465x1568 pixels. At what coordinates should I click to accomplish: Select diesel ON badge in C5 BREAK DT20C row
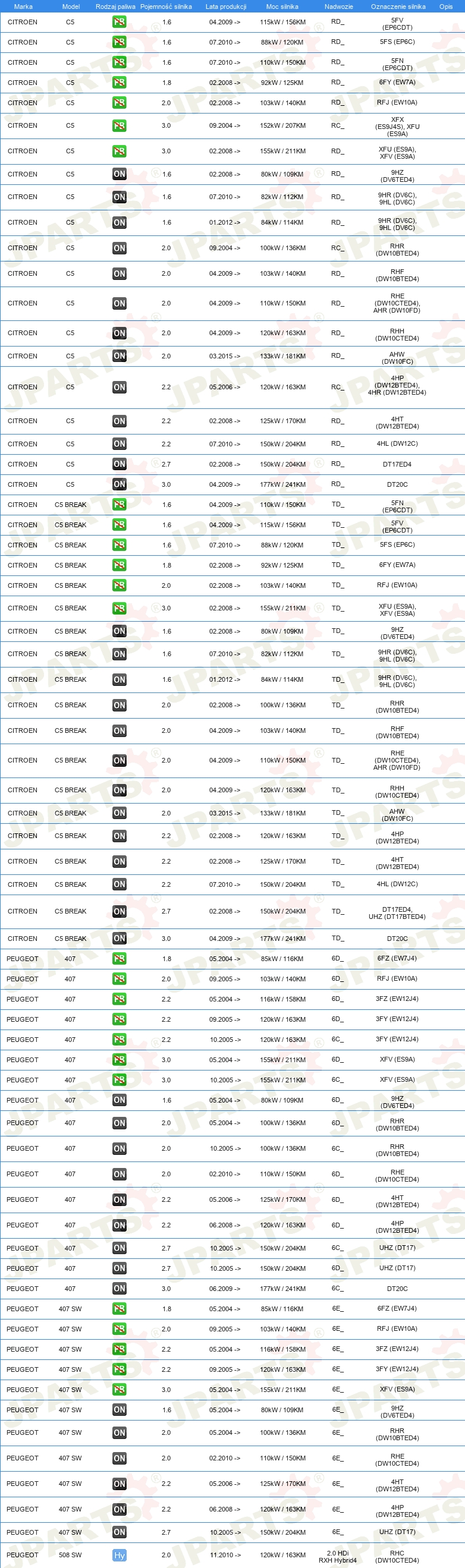point(120,939)
